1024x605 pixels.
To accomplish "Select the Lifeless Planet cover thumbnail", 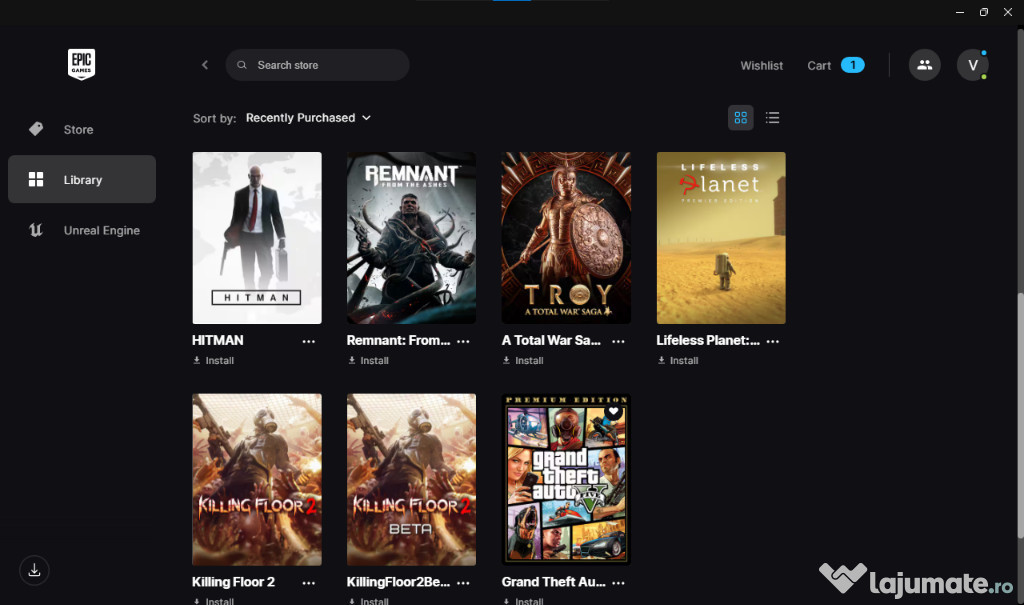I will pos(721,238).
